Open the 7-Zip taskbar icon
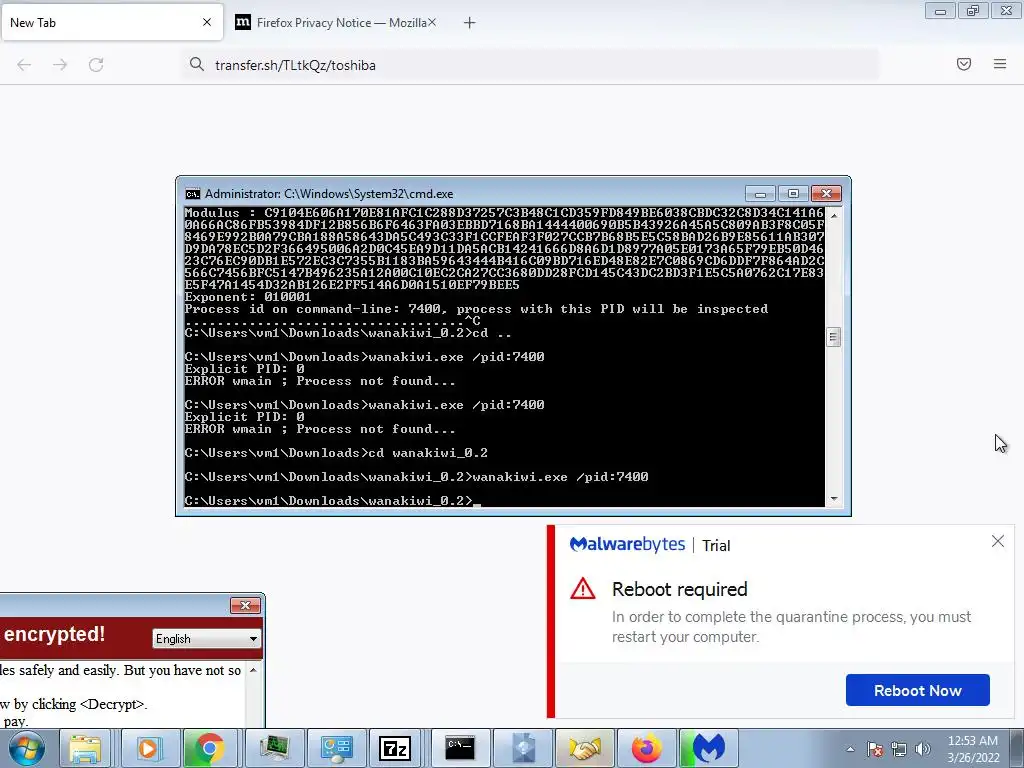This screenshot has width=1024, height=768. click(395, 748)
